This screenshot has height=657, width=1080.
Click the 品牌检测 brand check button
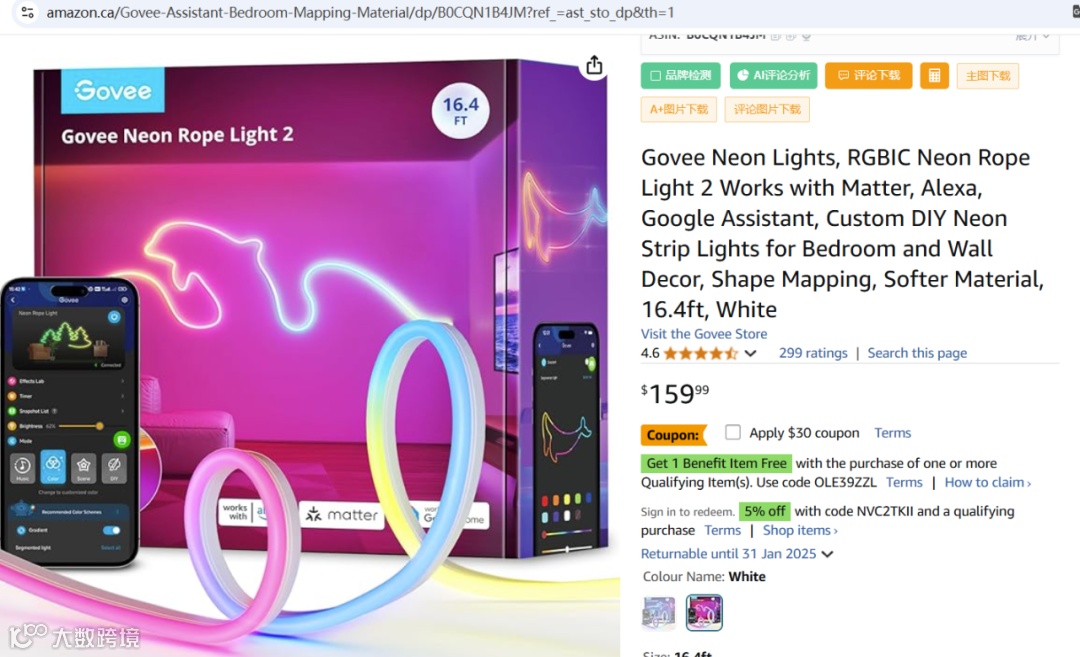point(681,76)
